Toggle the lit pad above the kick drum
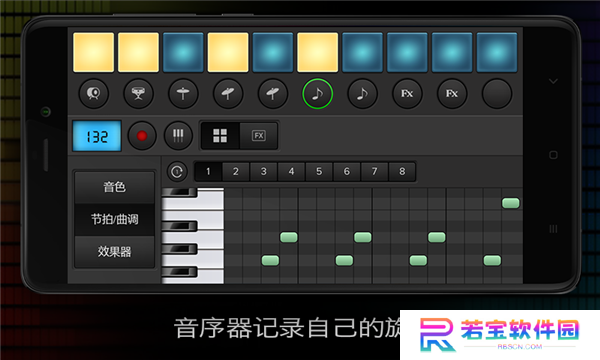Viewport: 600px width, 360px height. pyautogui.click(x=93, y=52)
